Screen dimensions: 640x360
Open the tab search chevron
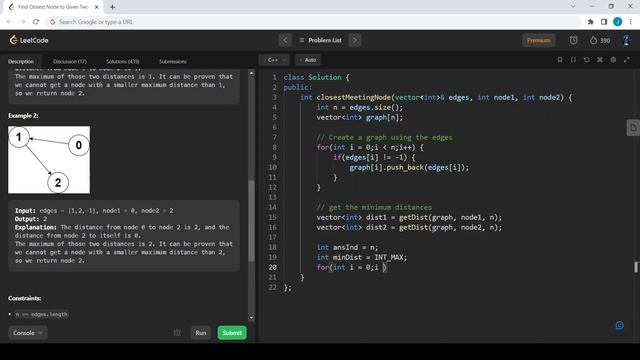click(573, 6)
